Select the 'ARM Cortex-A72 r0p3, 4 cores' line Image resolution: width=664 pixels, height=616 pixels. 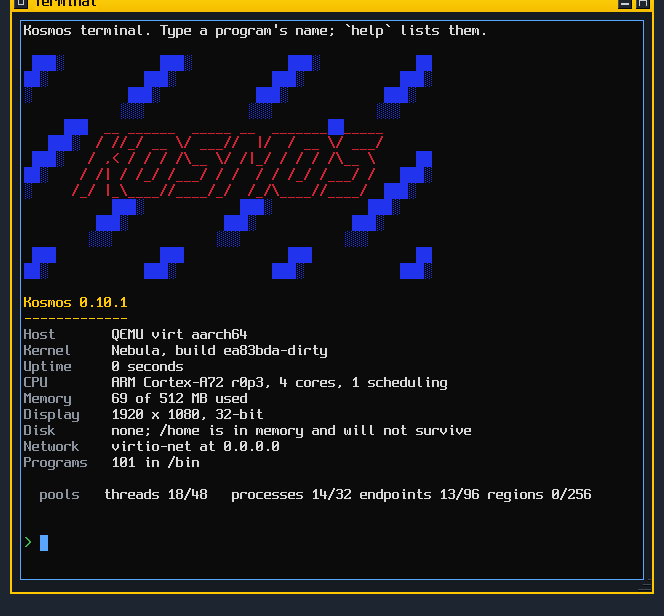point(279,383)
